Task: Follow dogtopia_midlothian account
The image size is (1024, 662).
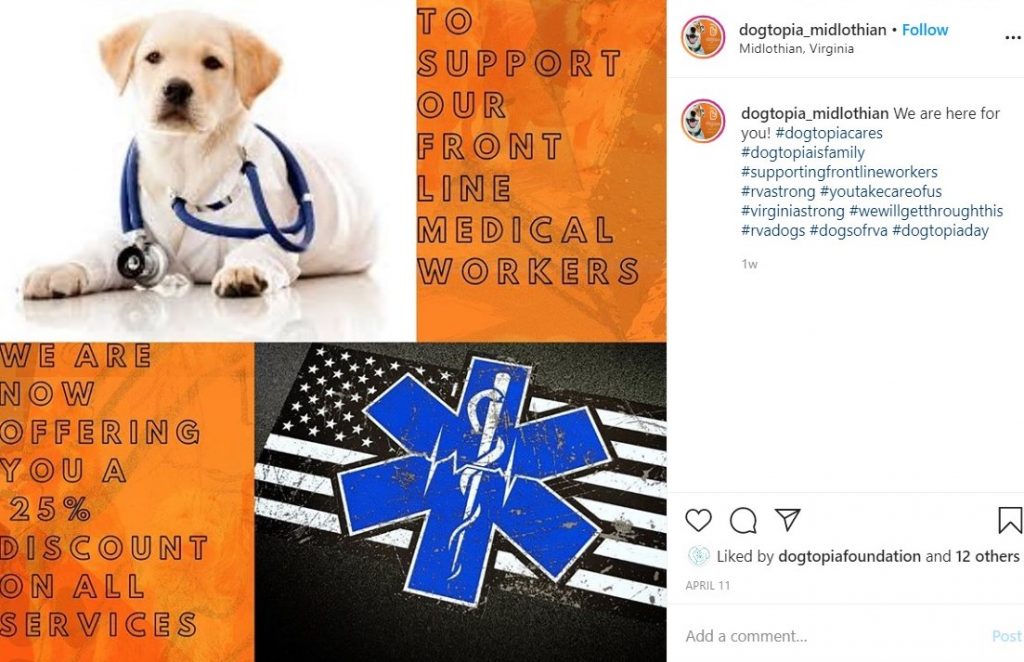Action: click(x=925, y=30)
